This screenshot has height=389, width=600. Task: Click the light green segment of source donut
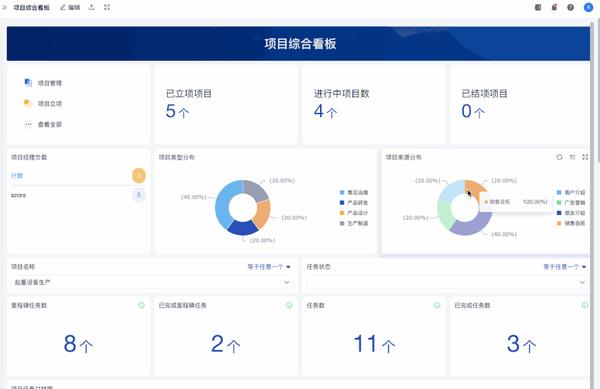click(x=444, y=214)
